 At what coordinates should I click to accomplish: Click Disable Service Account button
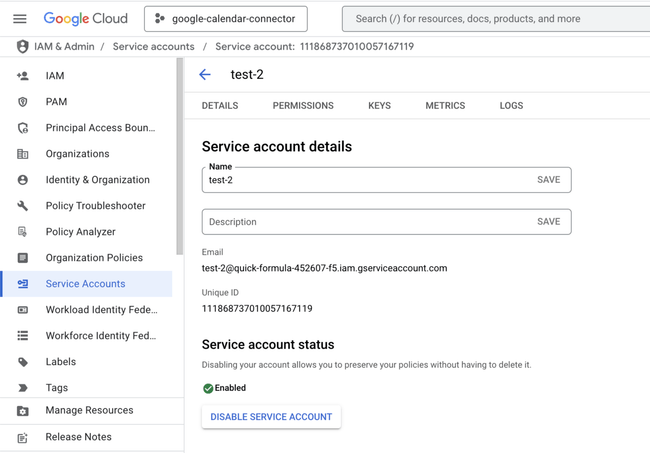coord(271,417)
